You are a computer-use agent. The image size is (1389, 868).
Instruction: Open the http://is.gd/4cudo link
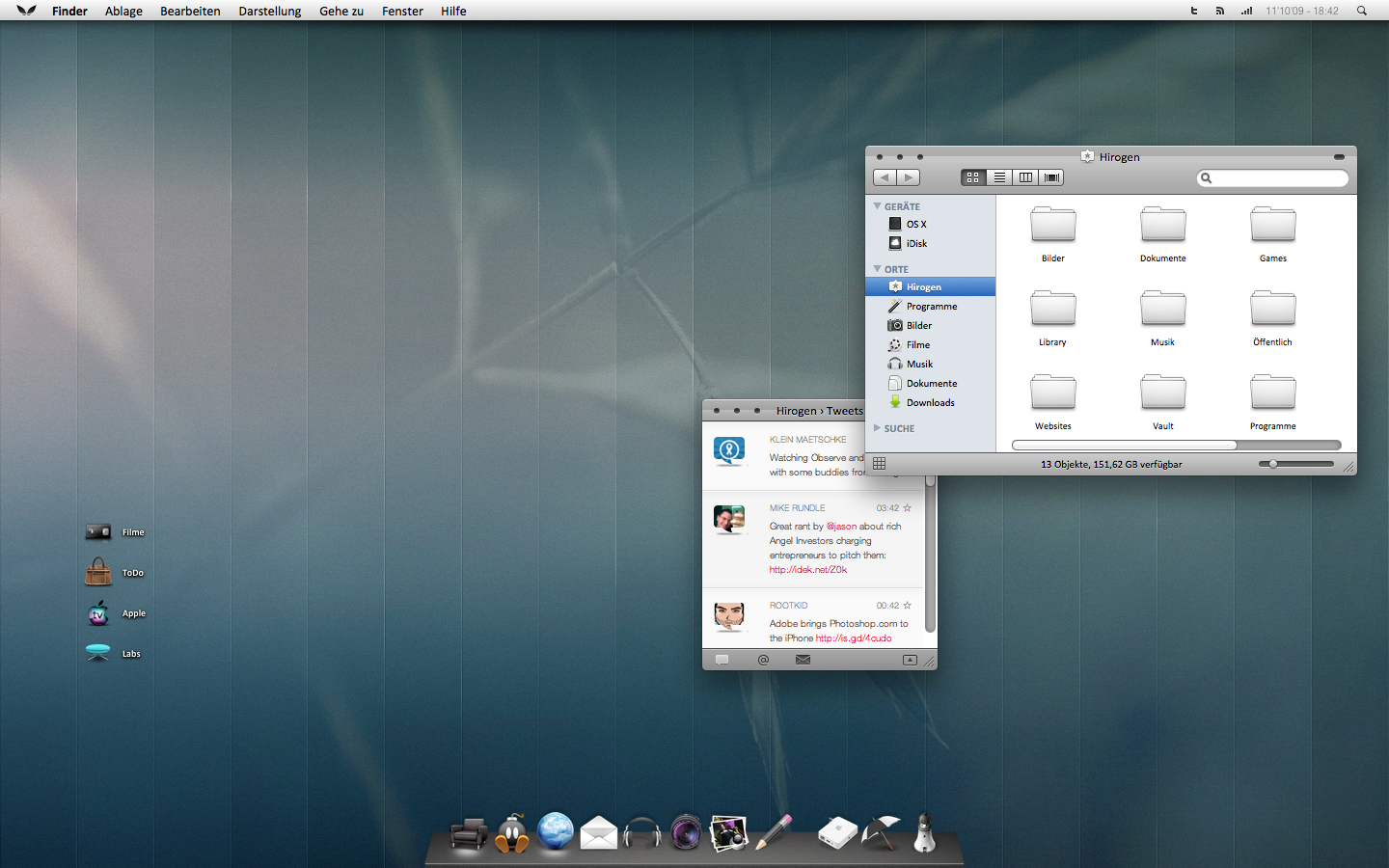pyautogui.click(x=854, y=637)
